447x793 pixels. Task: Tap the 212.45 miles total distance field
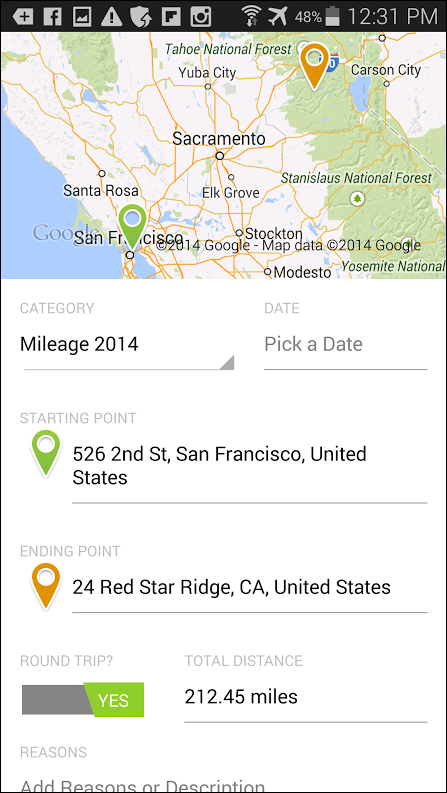[306, 698]
